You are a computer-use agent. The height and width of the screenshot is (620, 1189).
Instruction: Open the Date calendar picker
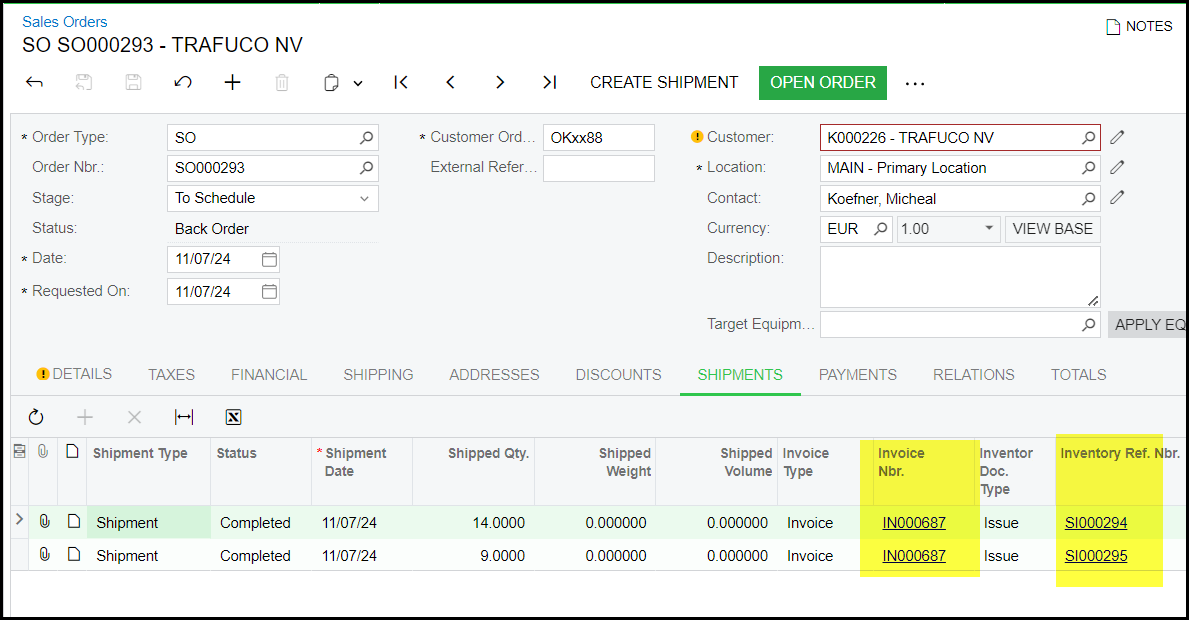pyautogui.click(x=268, y=259)
